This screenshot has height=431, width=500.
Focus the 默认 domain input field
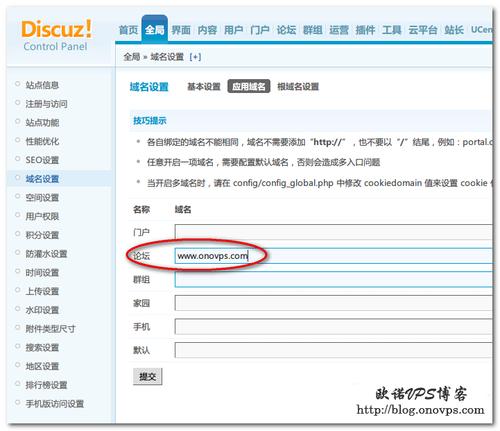(333, 350)
